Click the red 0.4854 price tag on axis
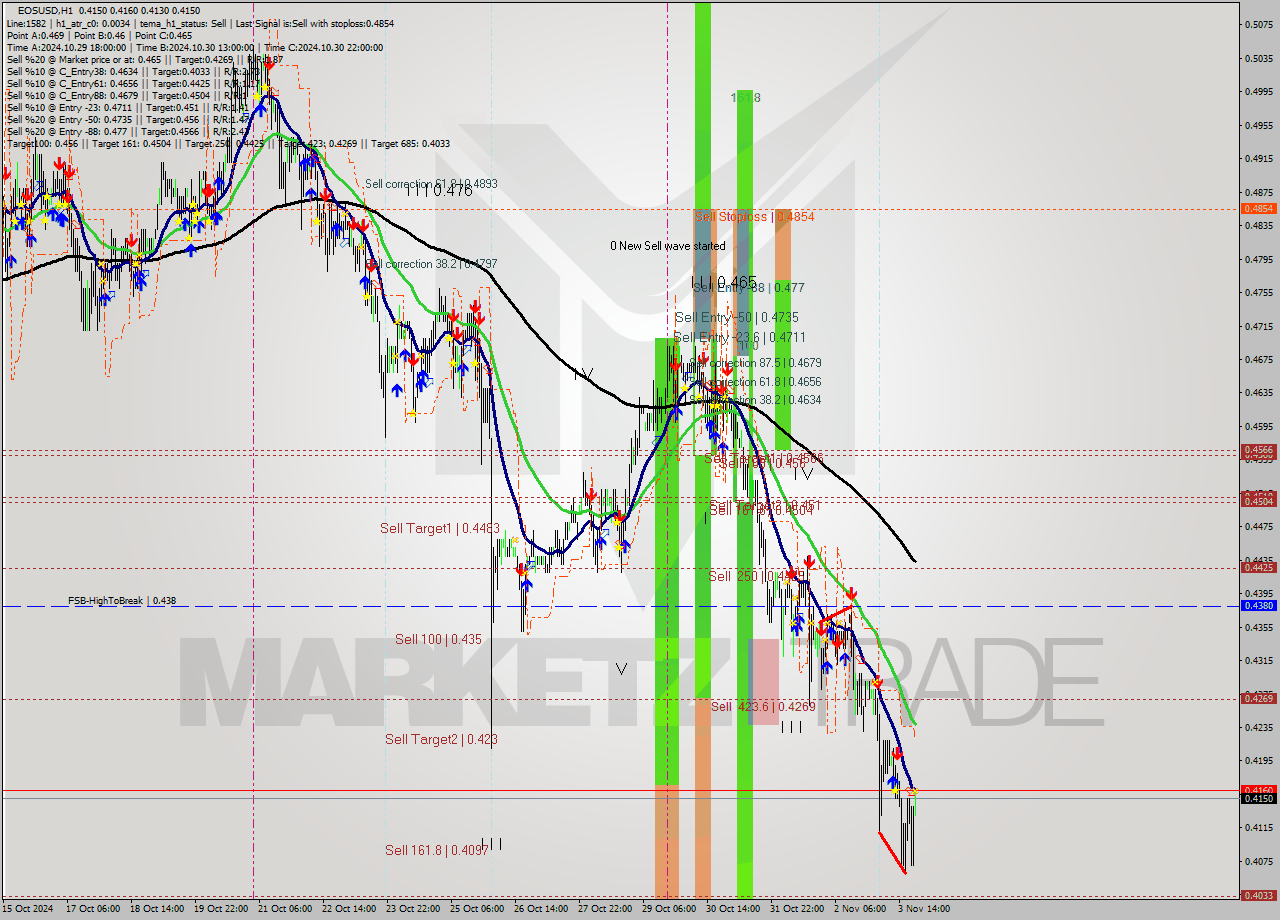Image resolution: width=1280 pixels, height=920 pixels. point(1258,208)
